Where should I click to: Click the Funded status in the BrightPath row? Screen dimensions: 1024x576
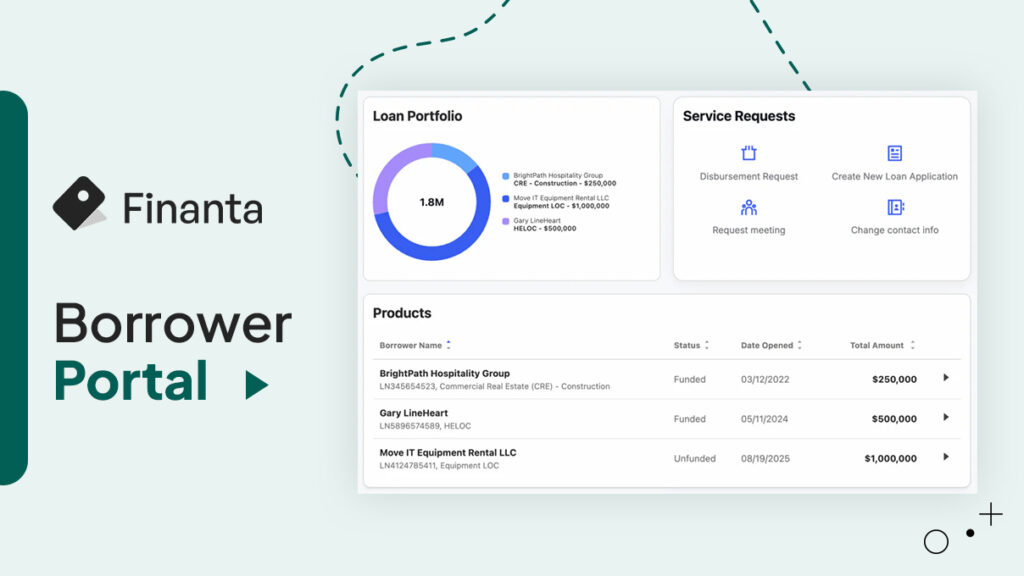pos(690,379)
